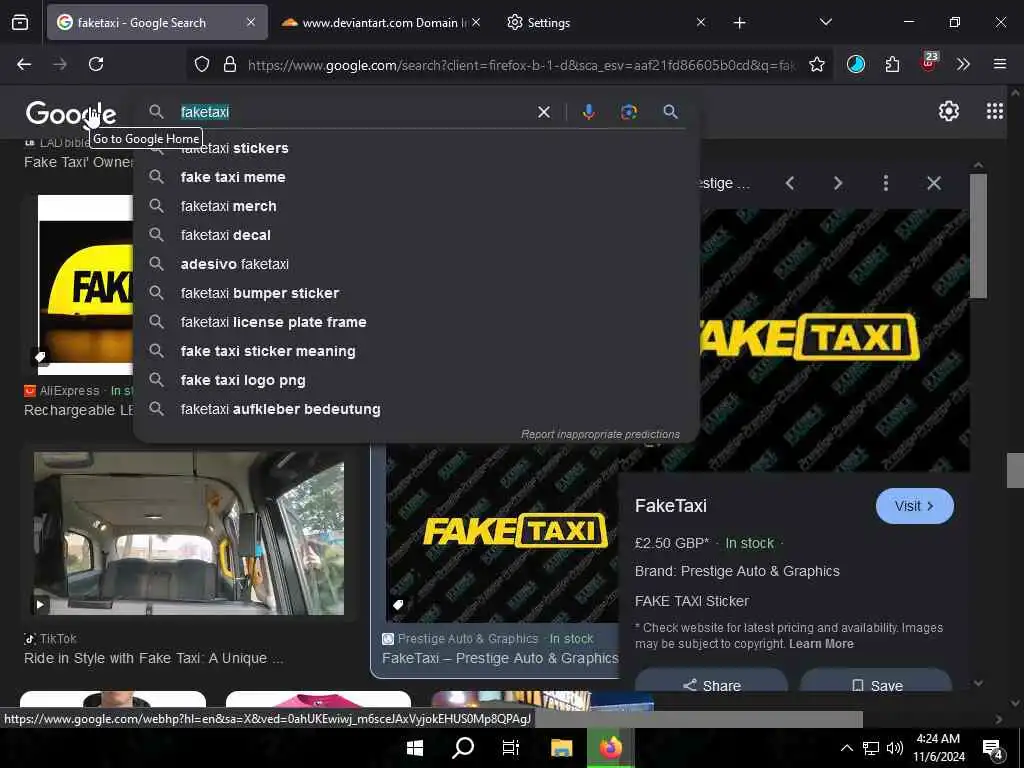Open the extension with the 23 badge

[929, 62]
